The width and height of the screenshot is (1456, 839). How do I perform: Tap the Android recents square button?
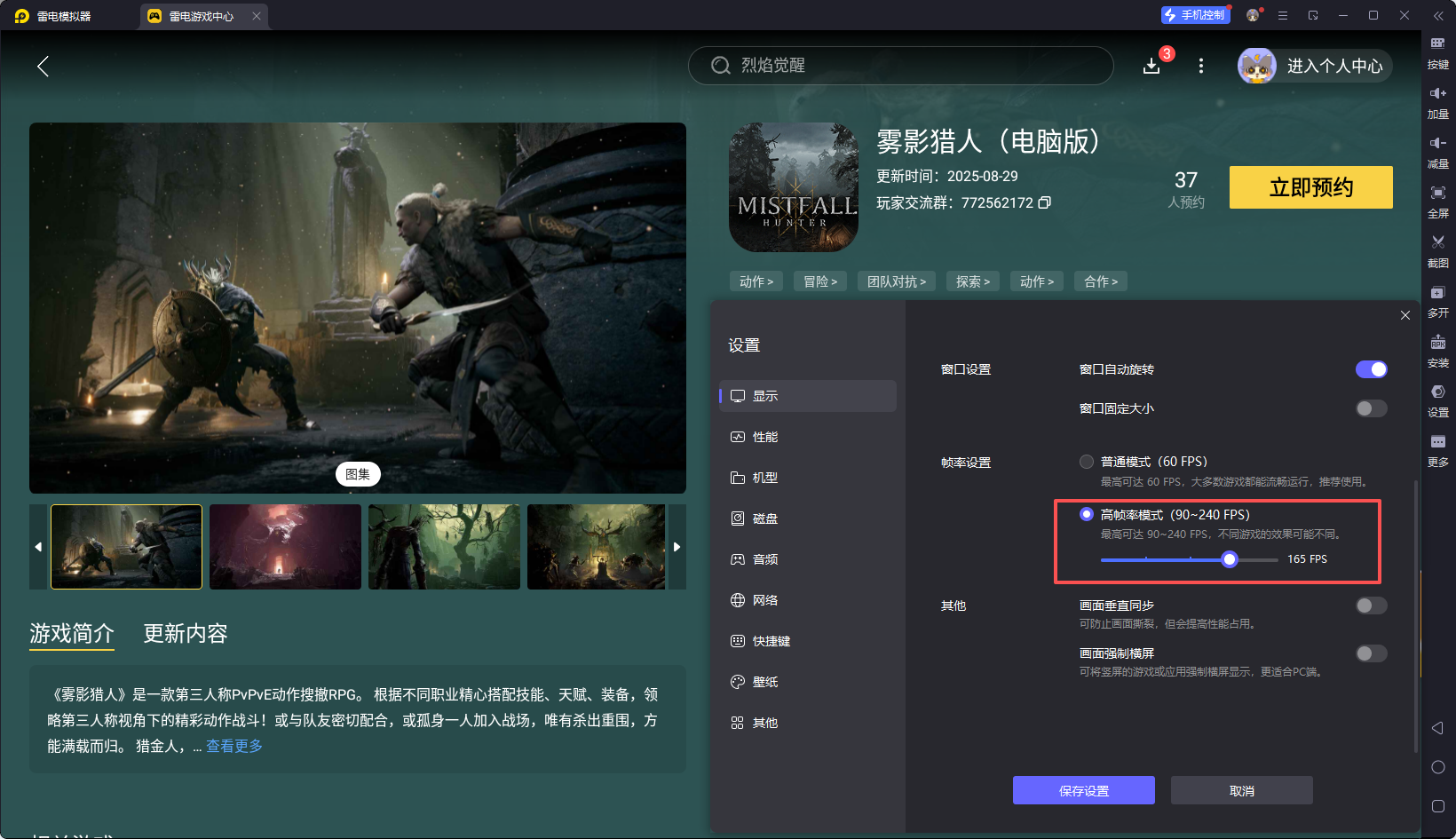(1438, 806)
